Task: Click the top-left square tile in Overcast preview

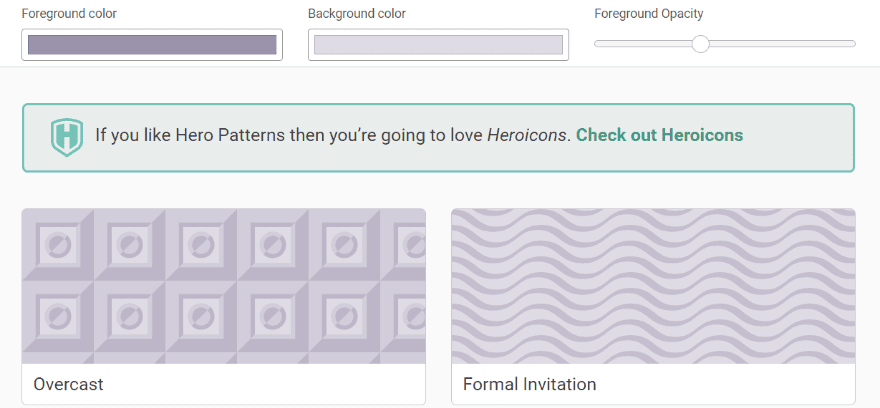Action: pos(58,244)
